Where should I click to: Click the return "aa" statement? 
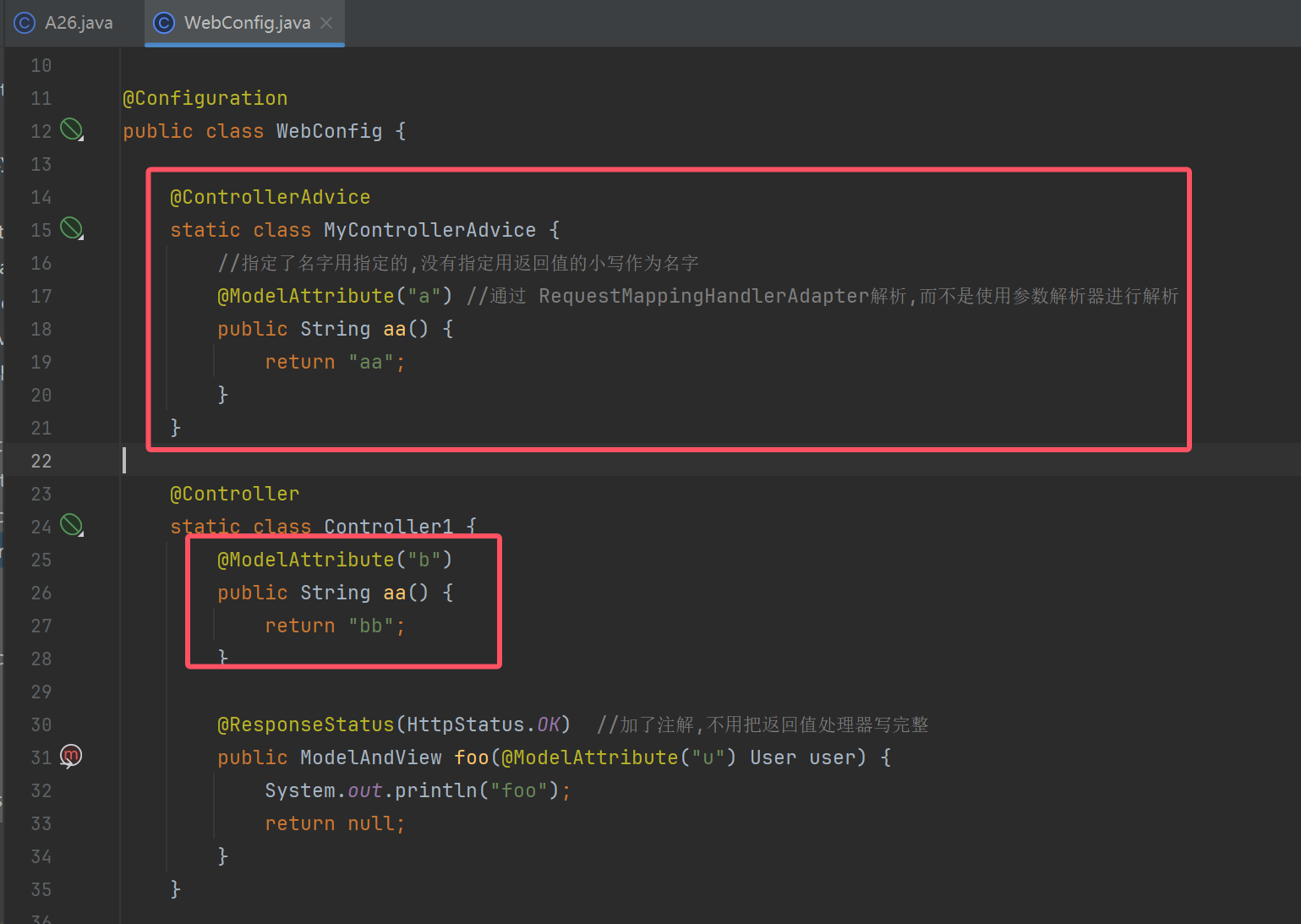[x=336, y=362]
